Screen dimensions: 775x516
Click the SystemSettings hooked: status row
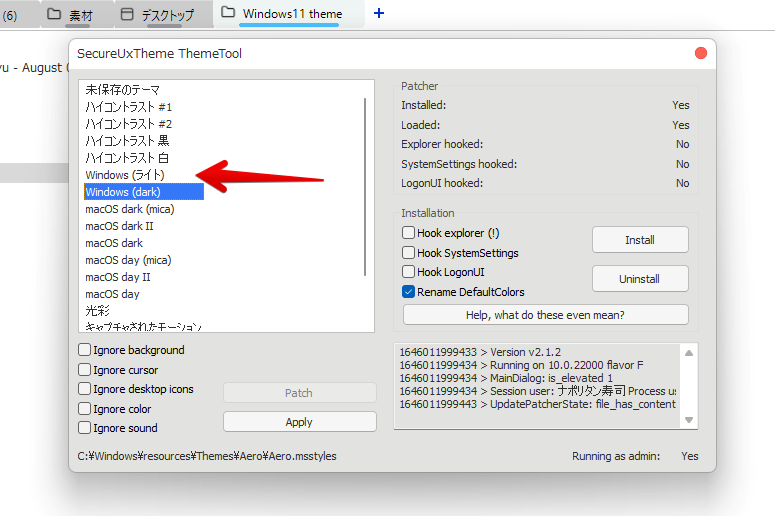click(545, 164)
